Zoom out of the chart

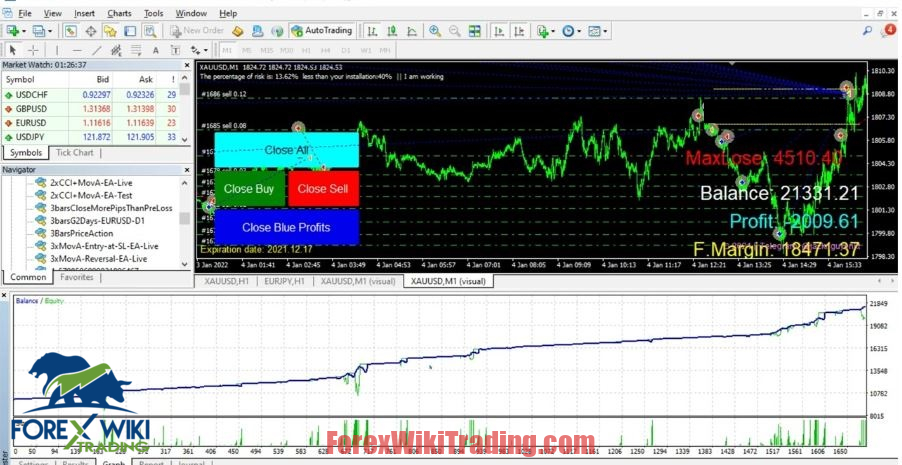pos(454,31)
